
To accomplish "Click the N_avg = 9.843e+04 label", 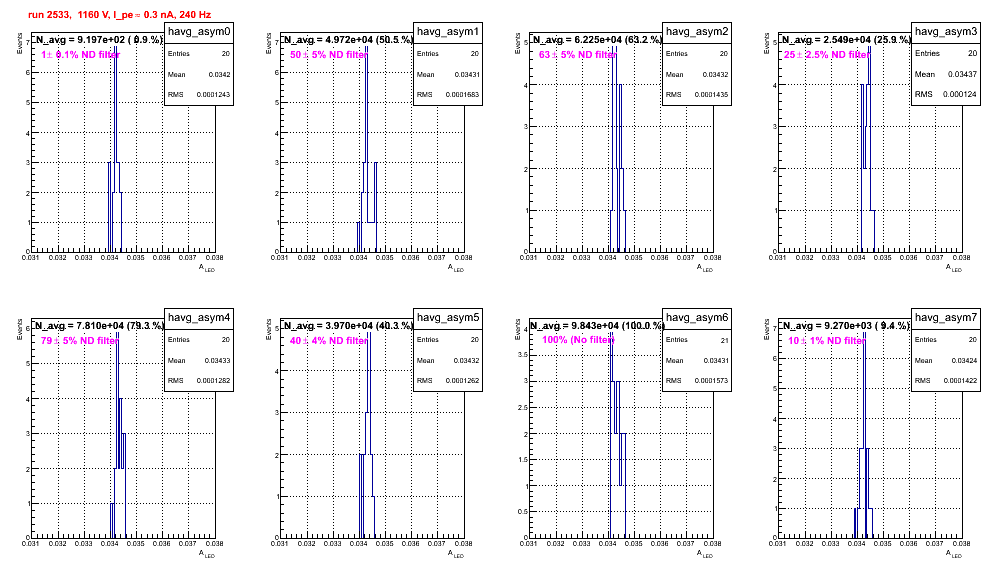I will (597, 326).
